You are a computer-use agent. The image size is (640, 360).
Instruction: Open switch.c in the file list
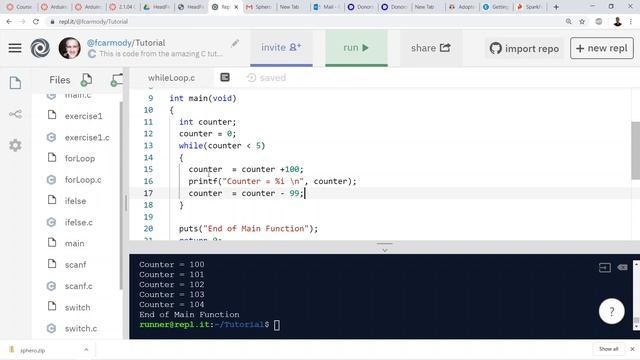[x=80, y=329]
